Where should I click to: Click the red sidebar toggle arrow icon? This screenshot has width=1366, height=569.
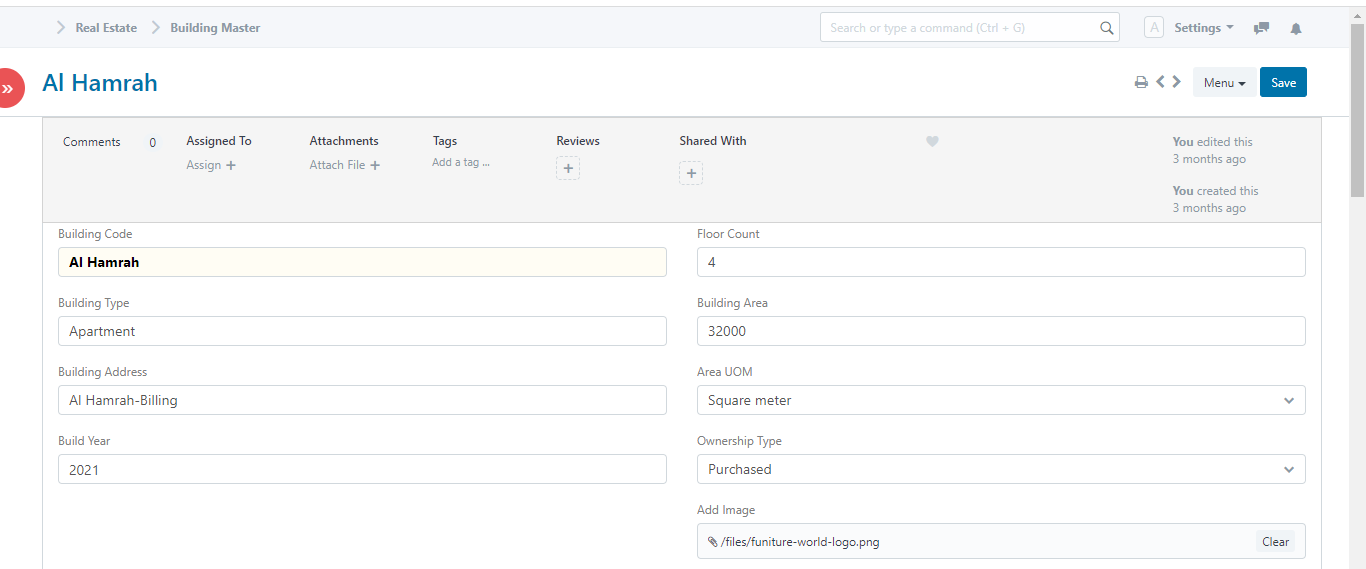pos(8,88)
